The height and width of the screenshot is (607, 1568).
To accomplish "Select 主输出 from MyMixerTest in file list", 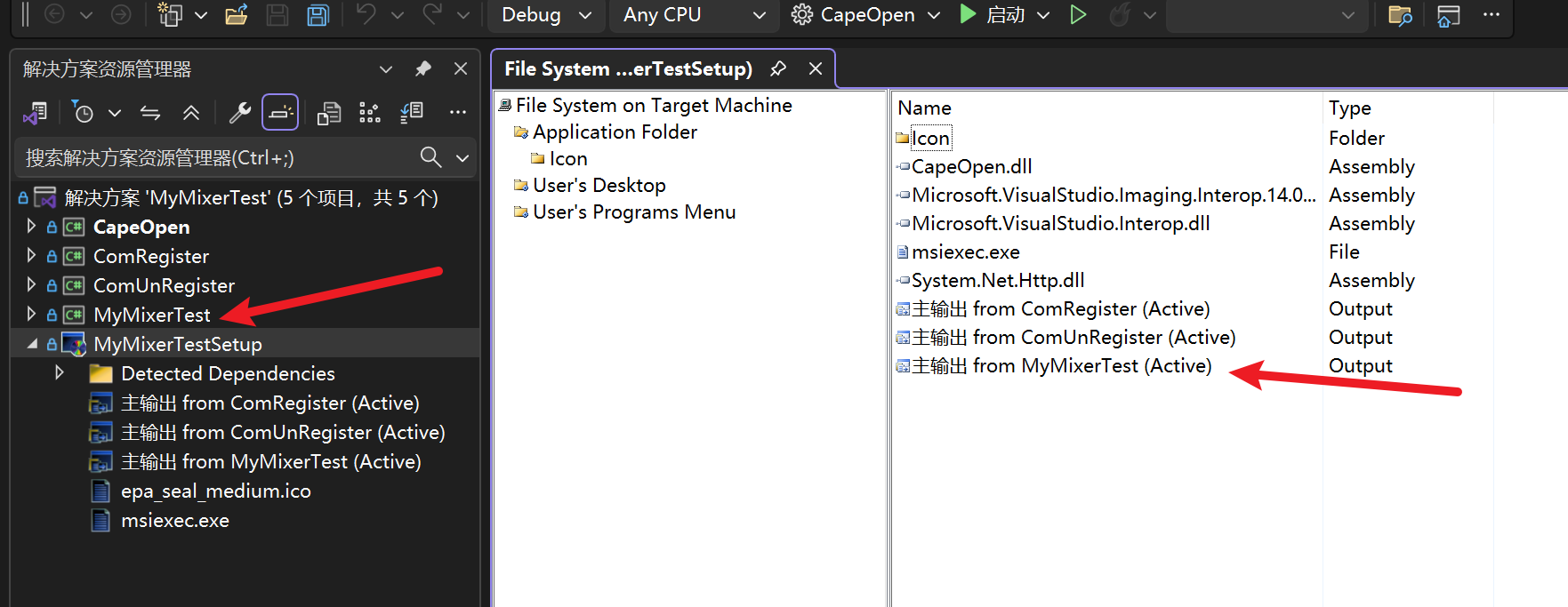I will [1062, 365].
